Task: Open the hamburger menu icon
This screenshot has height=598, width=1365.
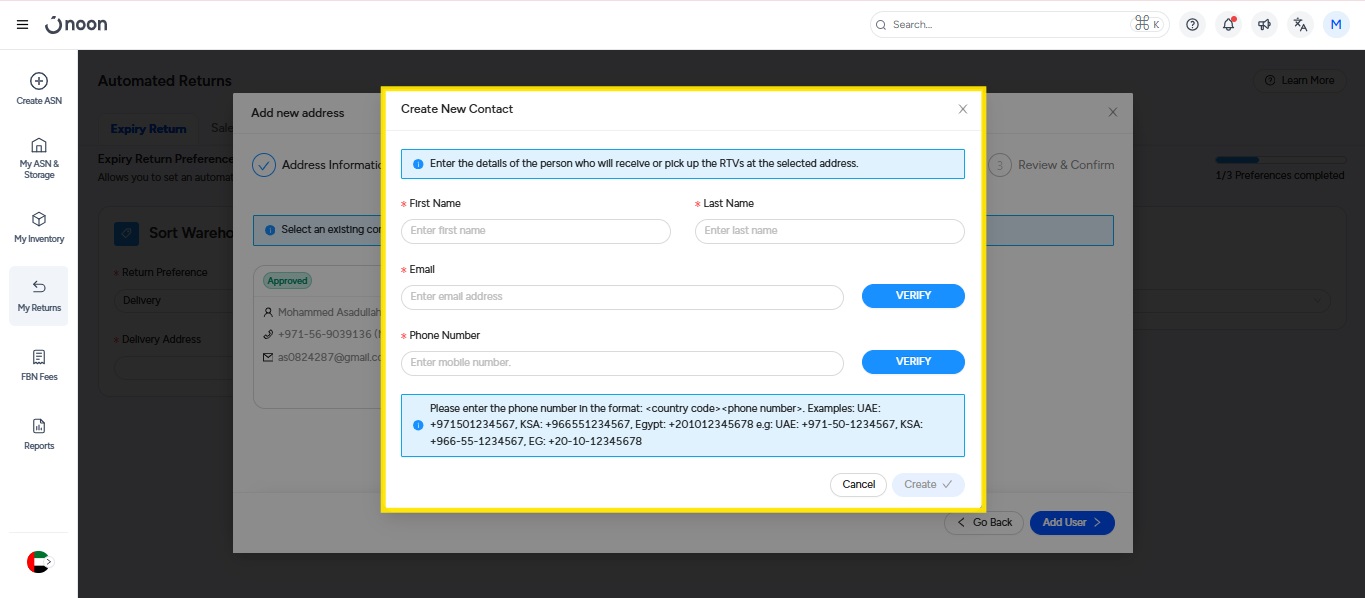Action: tap(22, 25)
